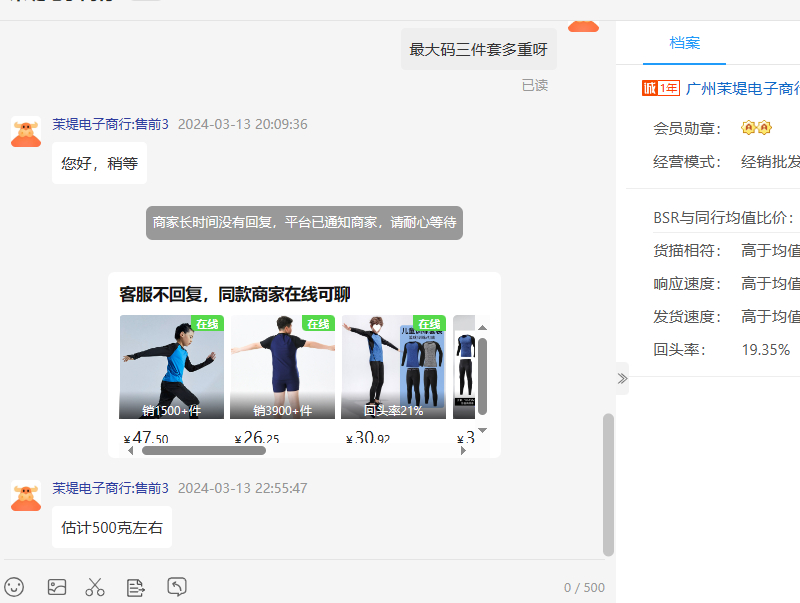
Task: Open the product showing 回头率21%
Action: point(393,367)
